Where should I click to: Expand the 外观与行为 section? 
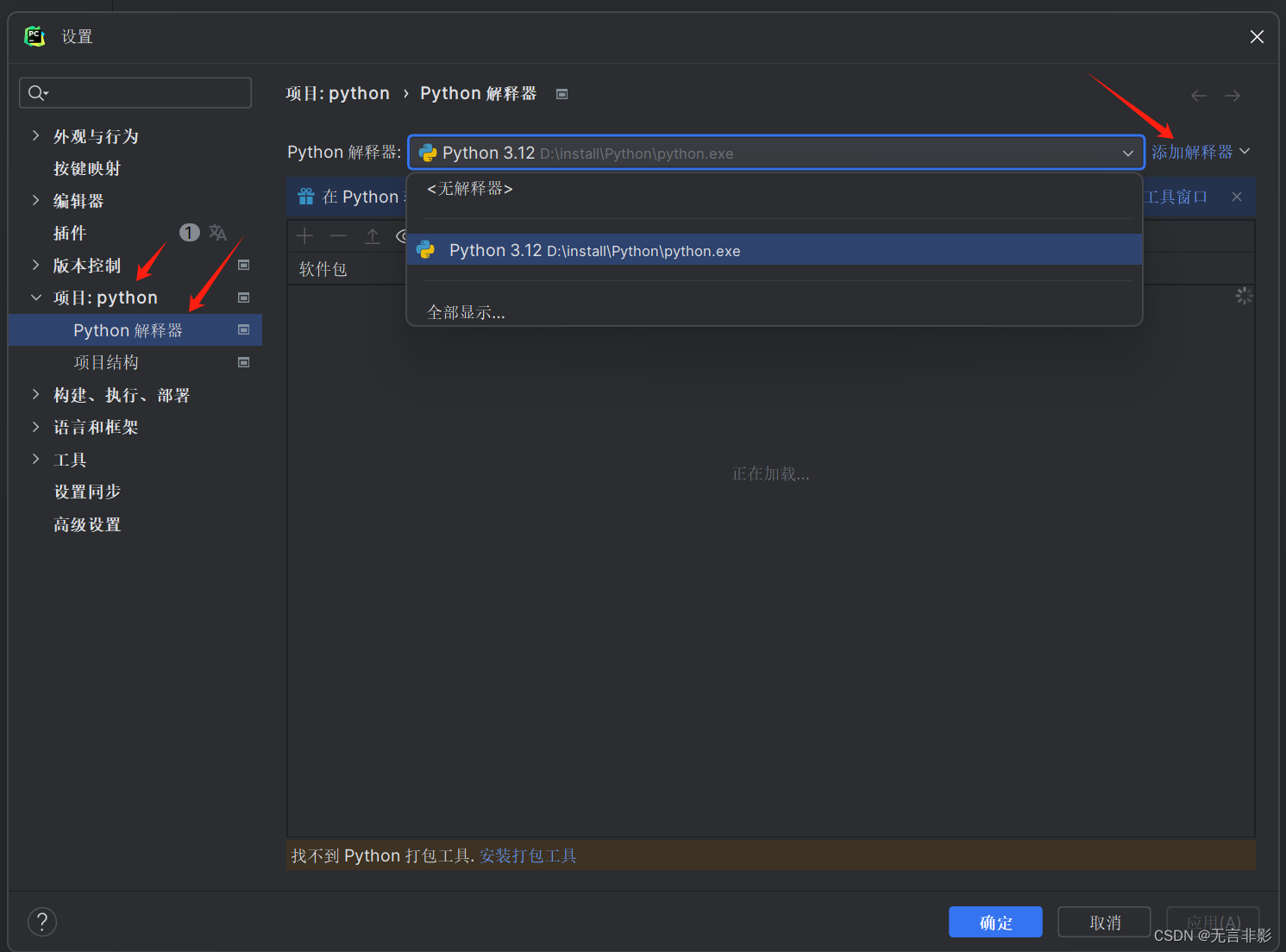[35, 135]
